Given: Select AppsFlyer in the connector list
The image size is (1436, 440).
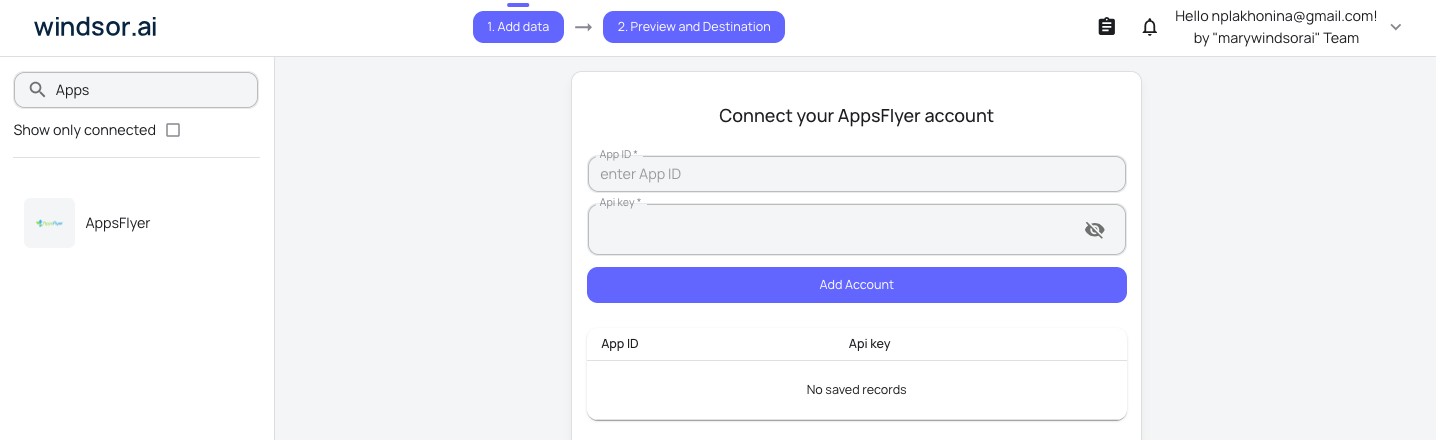Looking at the screenshot, I should [118, 223].
